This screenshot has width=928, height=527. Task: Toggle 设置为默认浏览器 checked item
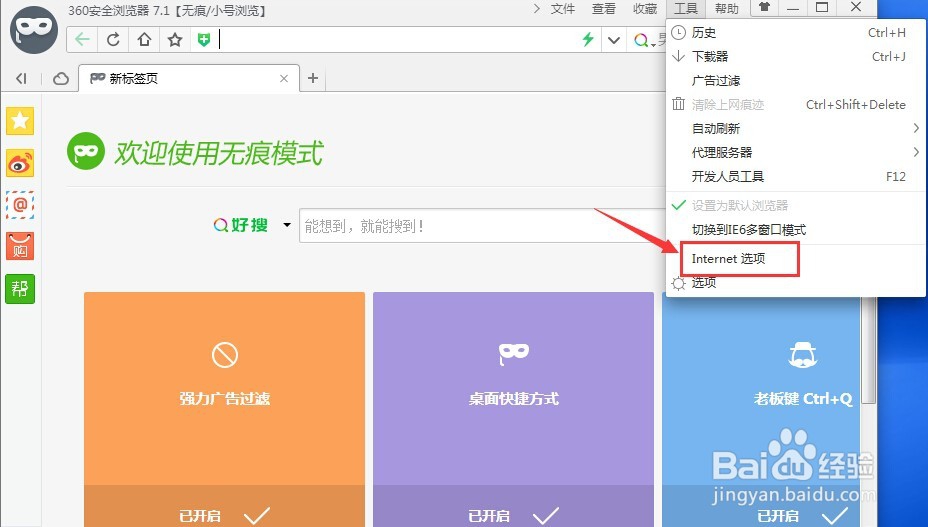click(795, 205)
